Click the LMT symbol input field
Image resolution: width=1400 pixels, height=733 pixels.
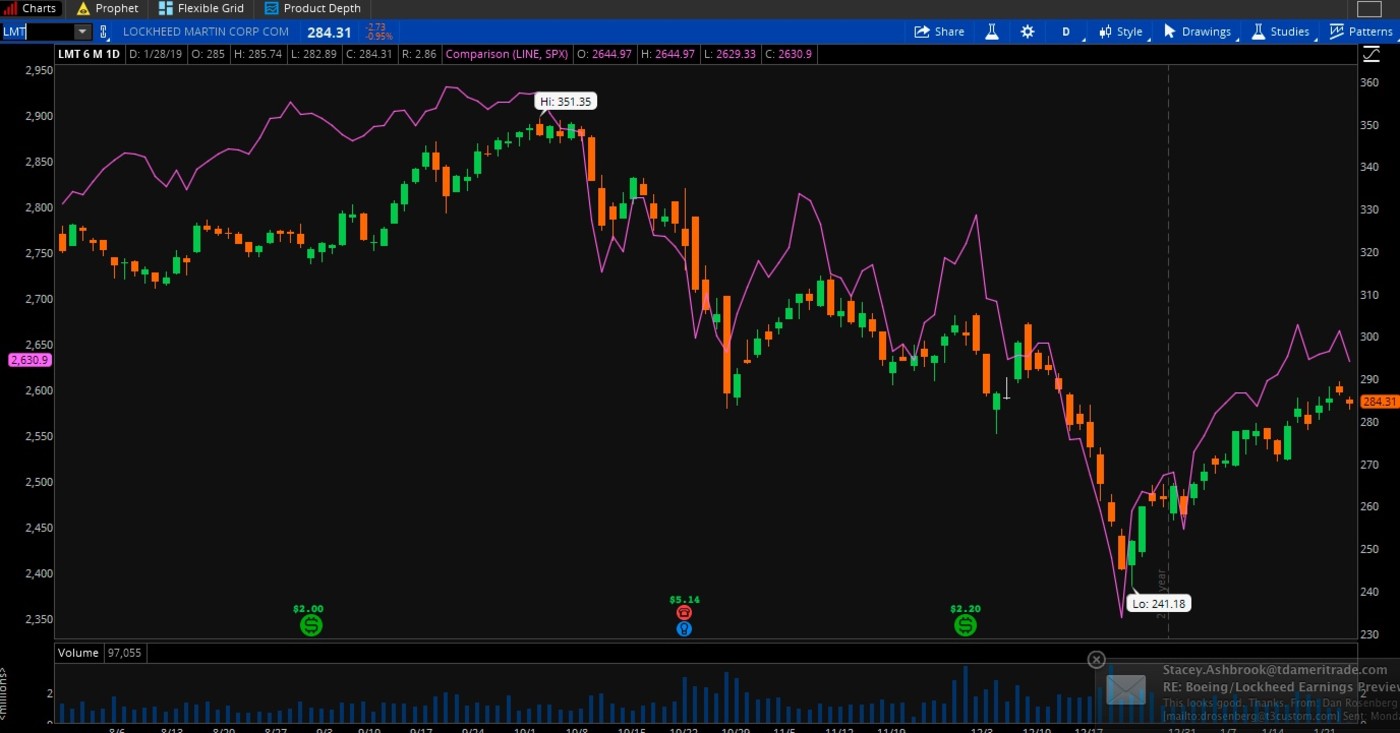(x=37, y=32)
